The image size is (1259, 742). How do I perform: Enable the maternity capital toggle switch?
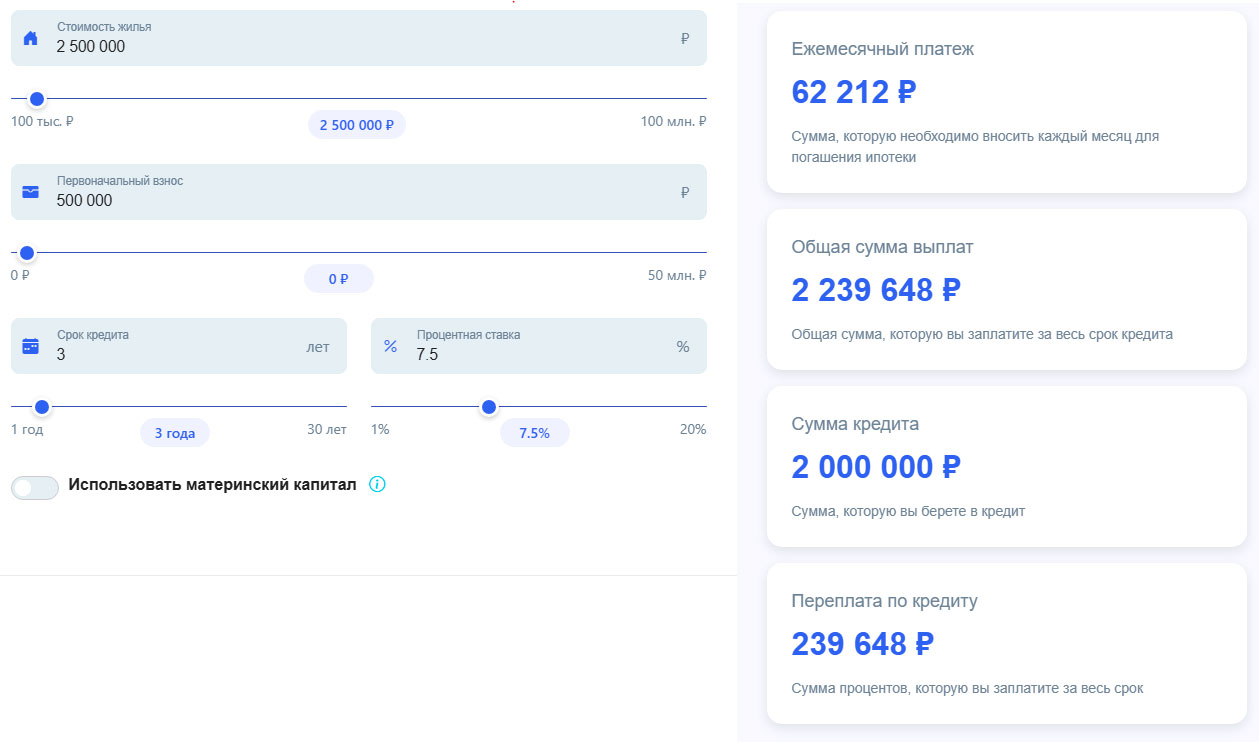(35, 487)
